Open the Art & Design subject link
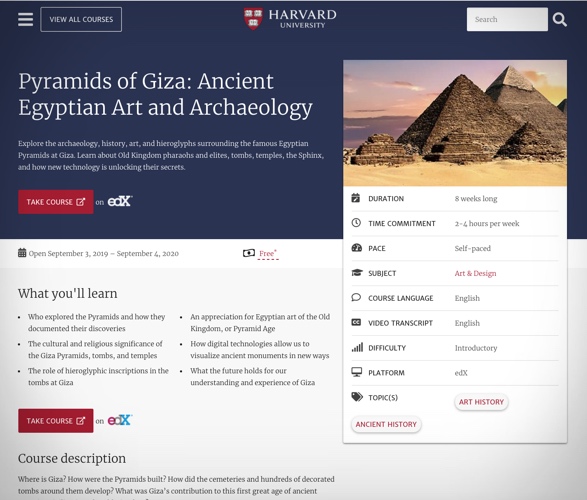Image resolution: width=587 pixels, height=500 pixels. click(475, 273)
